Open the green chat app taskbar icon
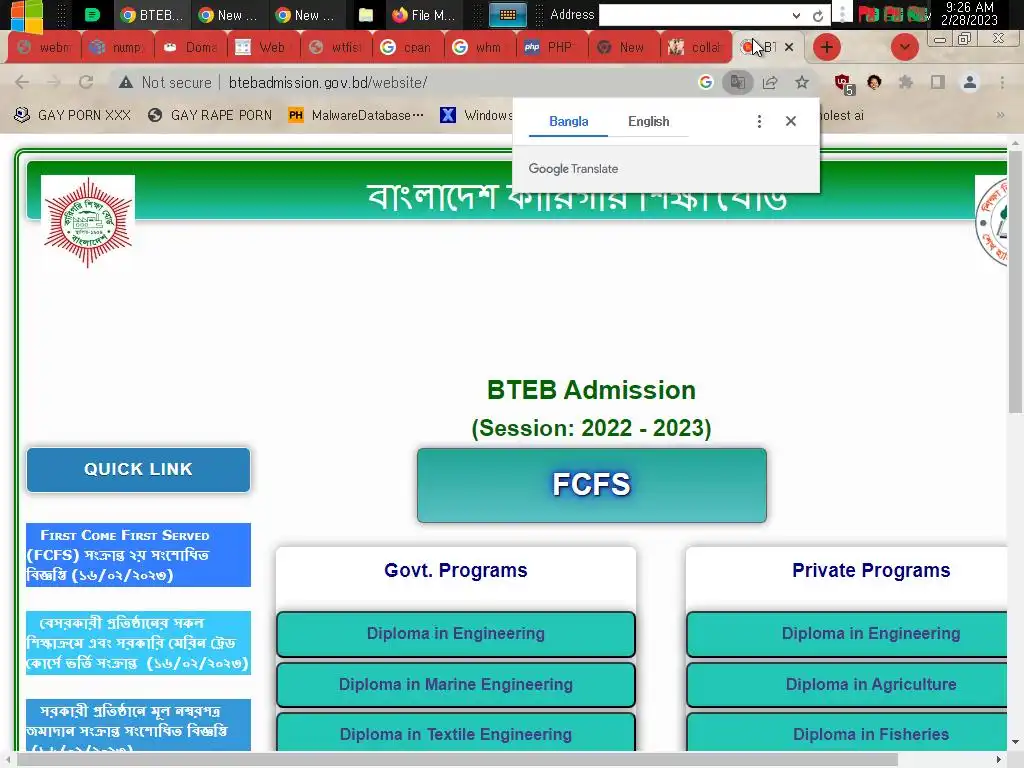The image size is (1024, 768). click(93, 14)
